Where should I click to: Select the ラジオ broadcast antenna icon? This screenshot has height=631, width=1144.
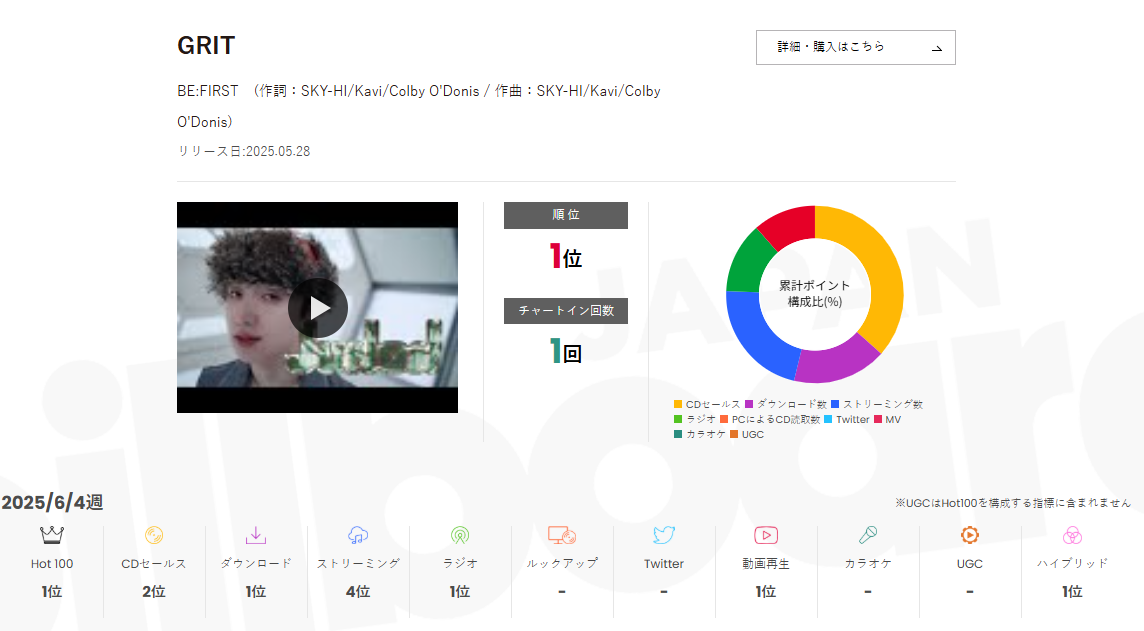click(460, 535)
